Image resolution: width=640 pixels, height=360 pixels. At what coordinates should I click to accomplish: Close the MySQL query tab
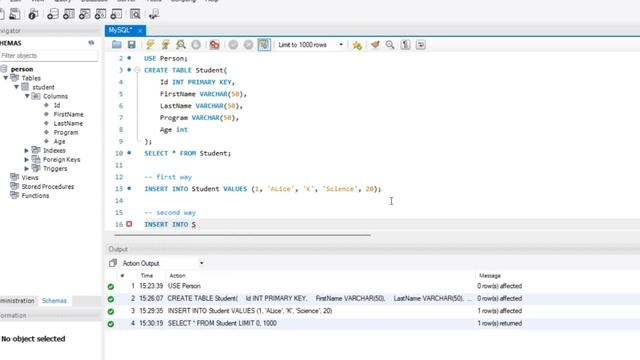coord(140,31)
